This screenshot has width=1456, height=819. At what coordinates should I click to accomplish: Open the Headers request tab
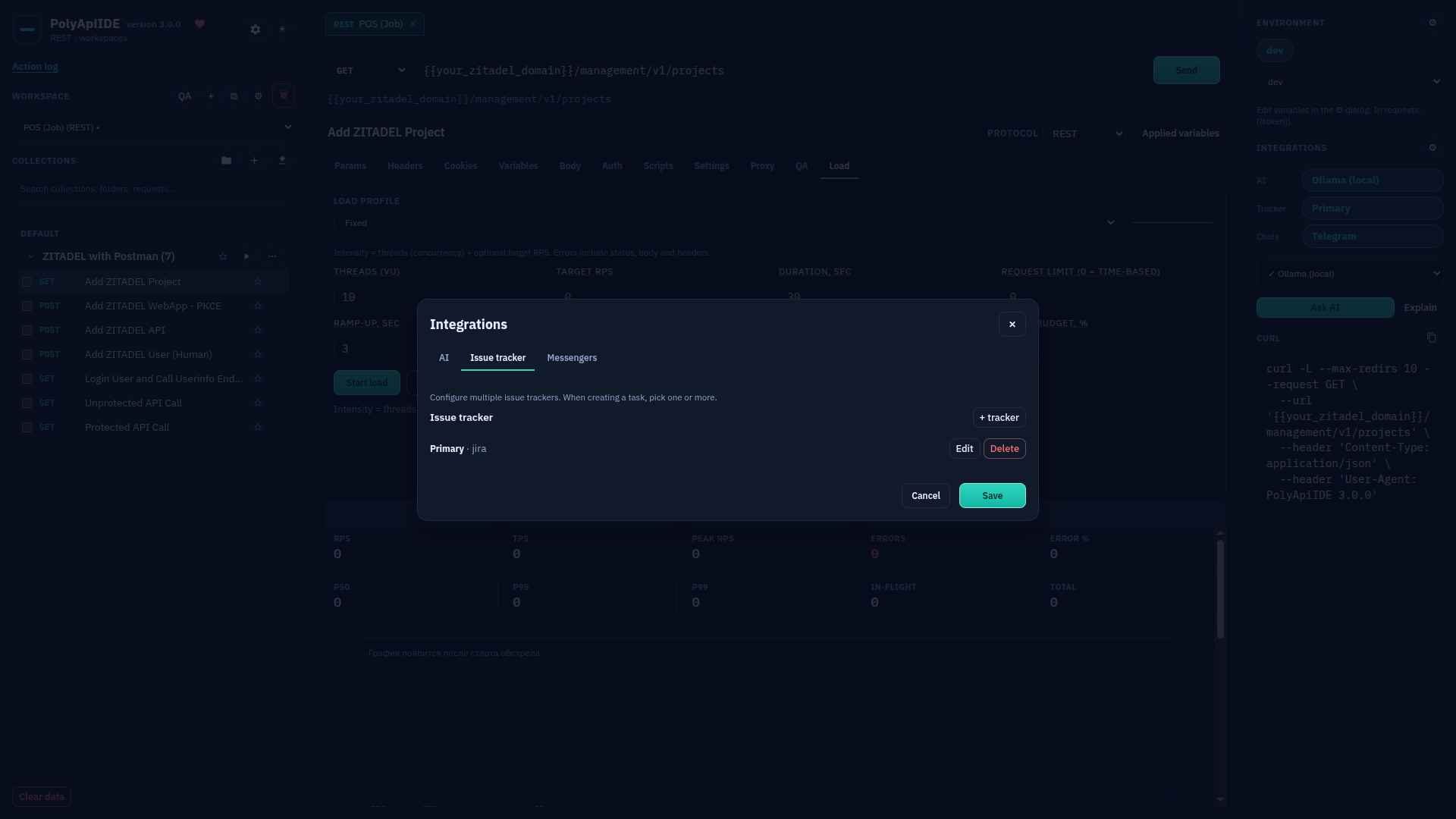[x=405, y=166]
